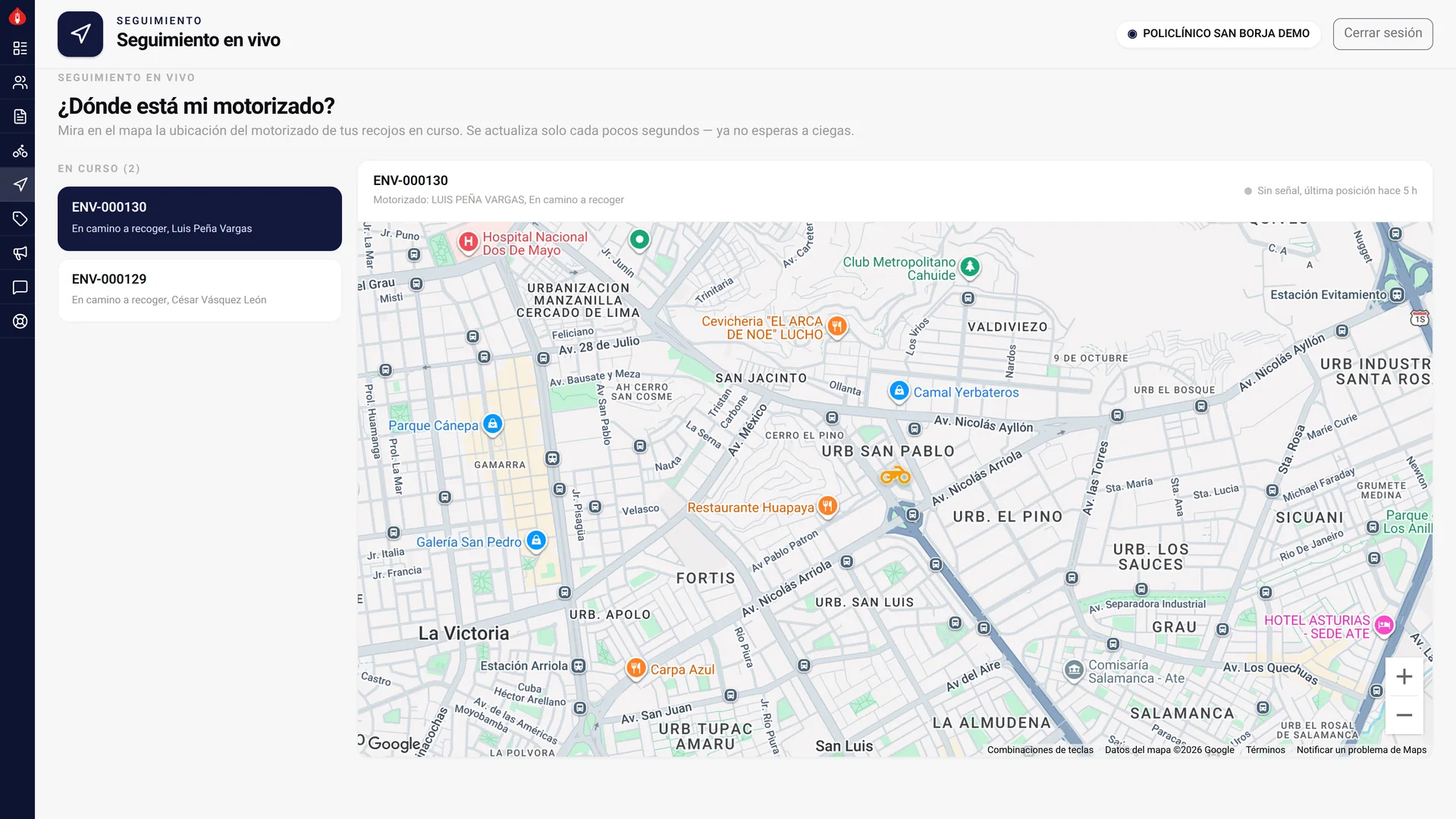Image resolution: width=1456 pixels, height=819 pixels.
Task: Click the Estación Evitamiento station marker
Action: (x=1398, y=294)
